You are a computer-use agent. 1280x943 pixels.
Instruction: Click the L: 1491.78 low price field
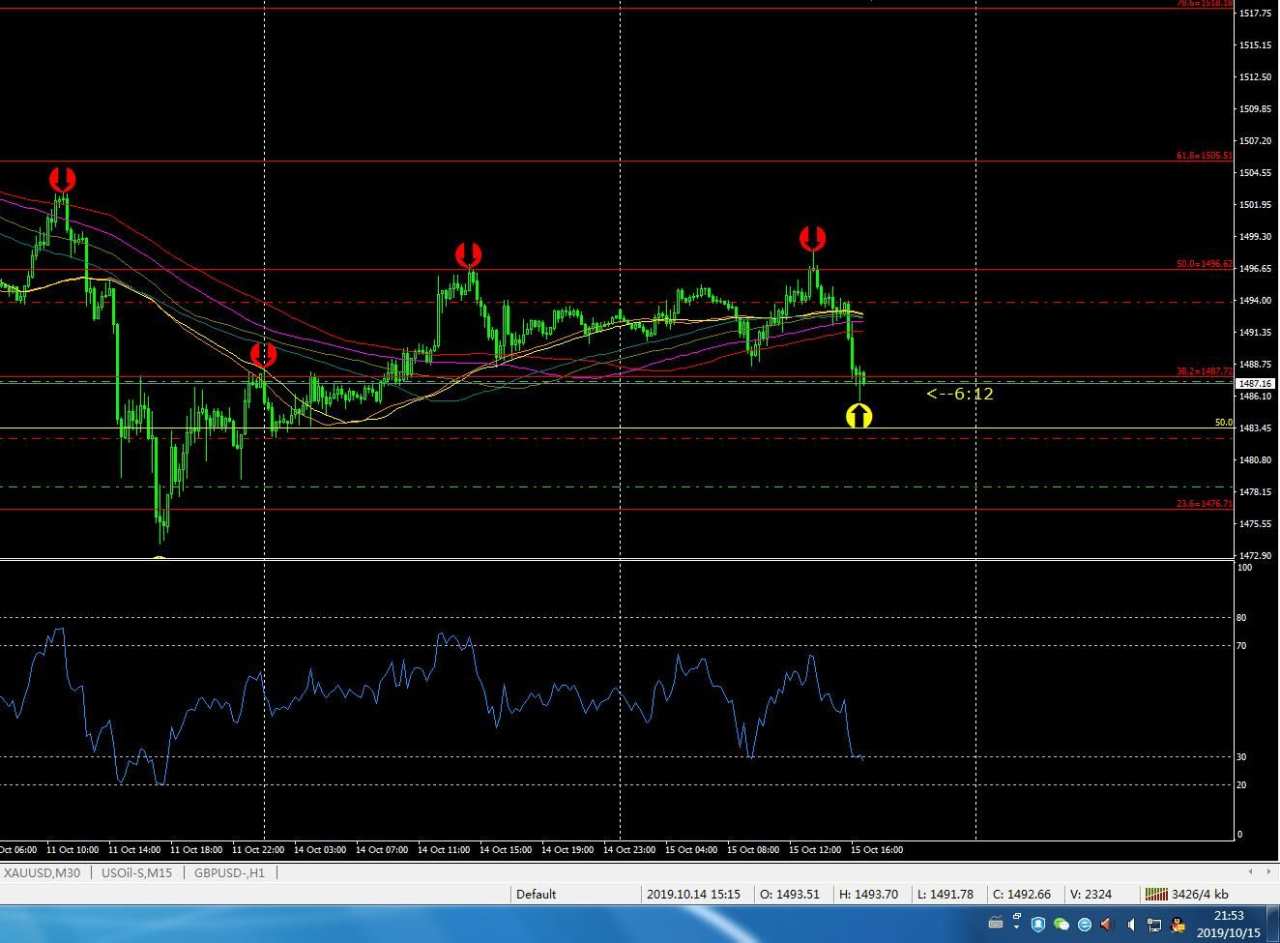(x=945, y=894)
